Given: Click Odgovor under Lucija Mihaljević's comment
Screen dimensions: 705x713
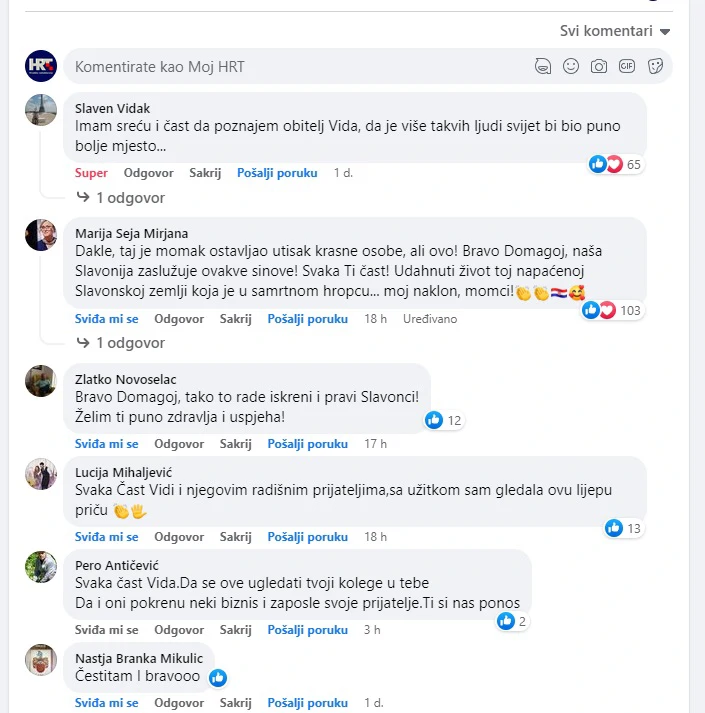Looking at the screenshot, I should [179, 537].
